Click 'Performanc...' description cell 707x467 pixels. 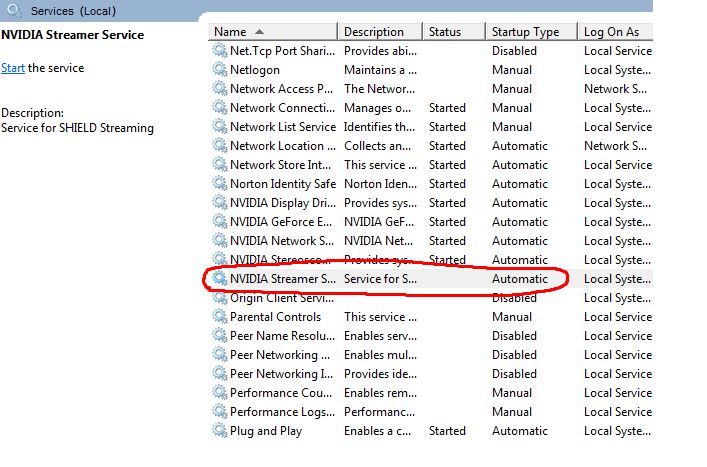[x=379, y=412]
